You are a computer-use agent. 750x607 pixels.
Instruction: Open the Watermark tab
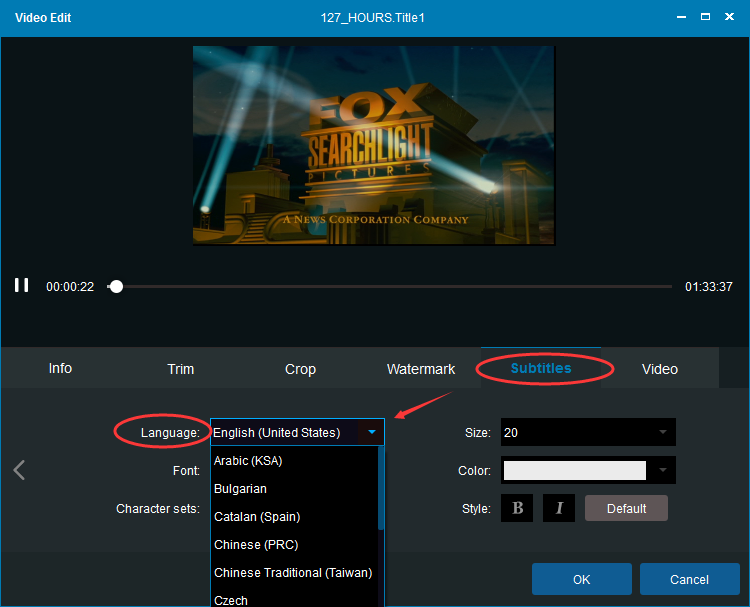421,369
